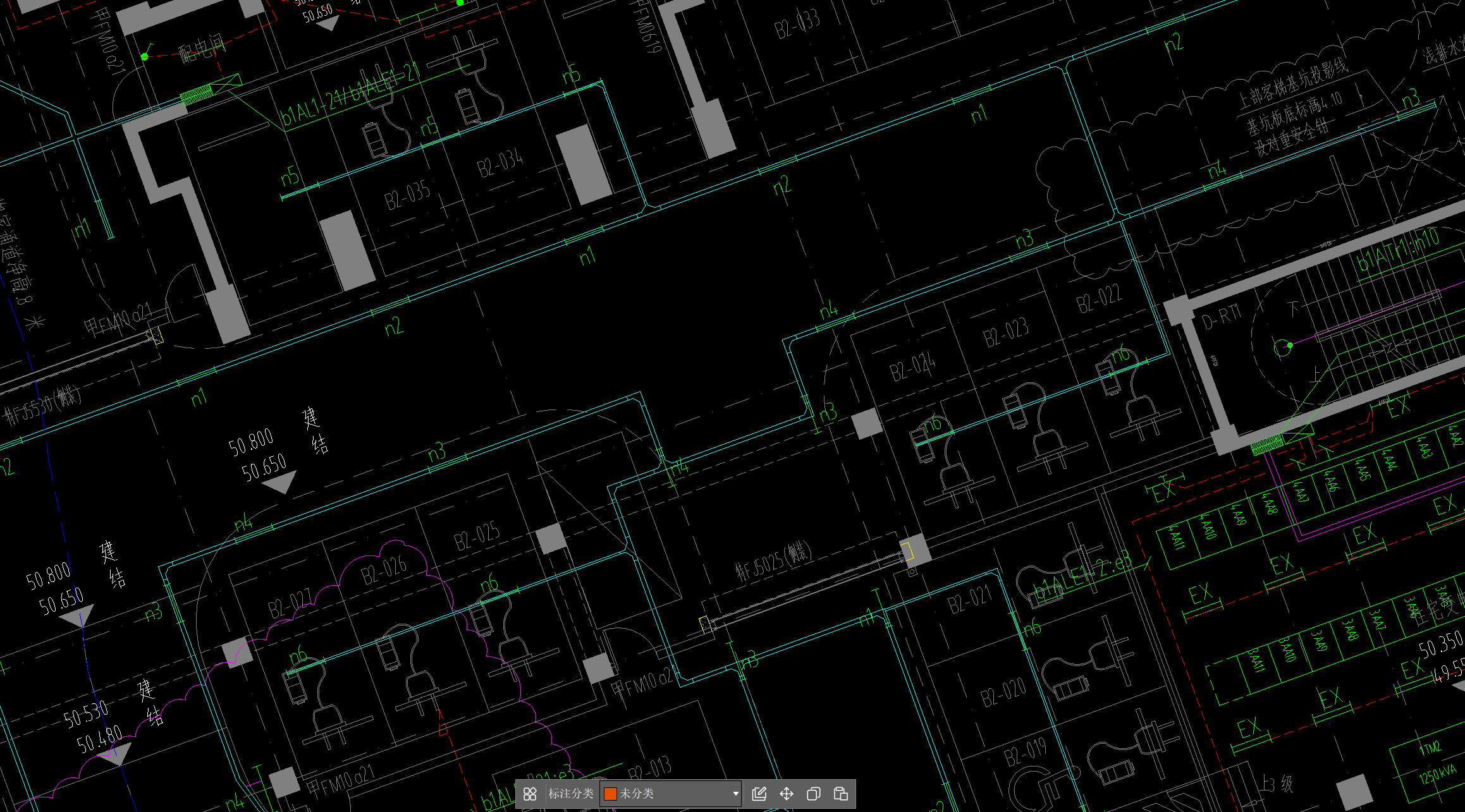The height and width of the screenshot is (812, 1465).
Task: Click the 50.350 elevation value
Action: pyautogui.click(x=1441, y=645)
